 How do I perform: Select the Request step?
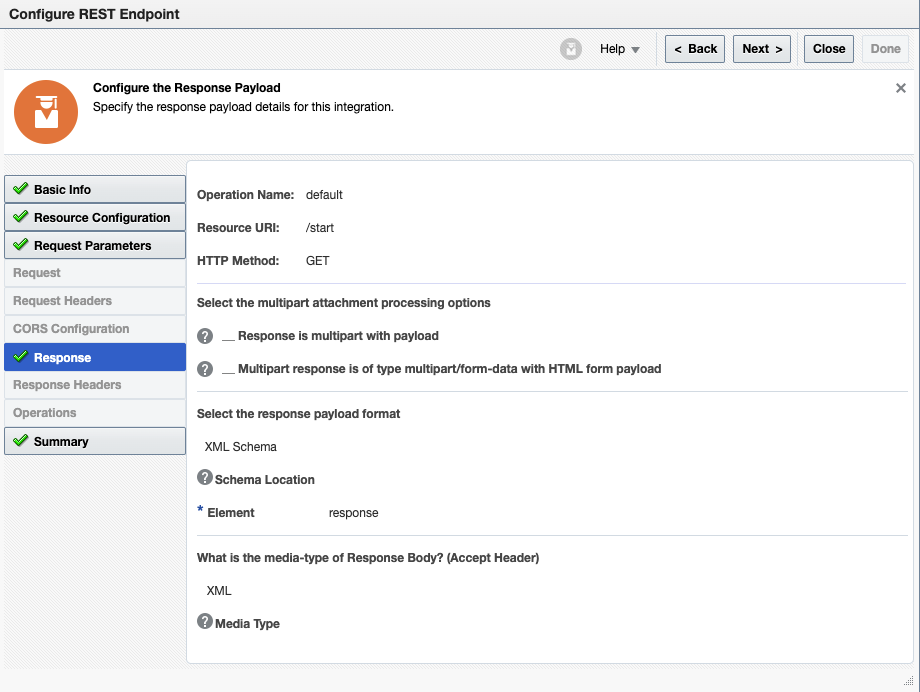tap(95, 273)
